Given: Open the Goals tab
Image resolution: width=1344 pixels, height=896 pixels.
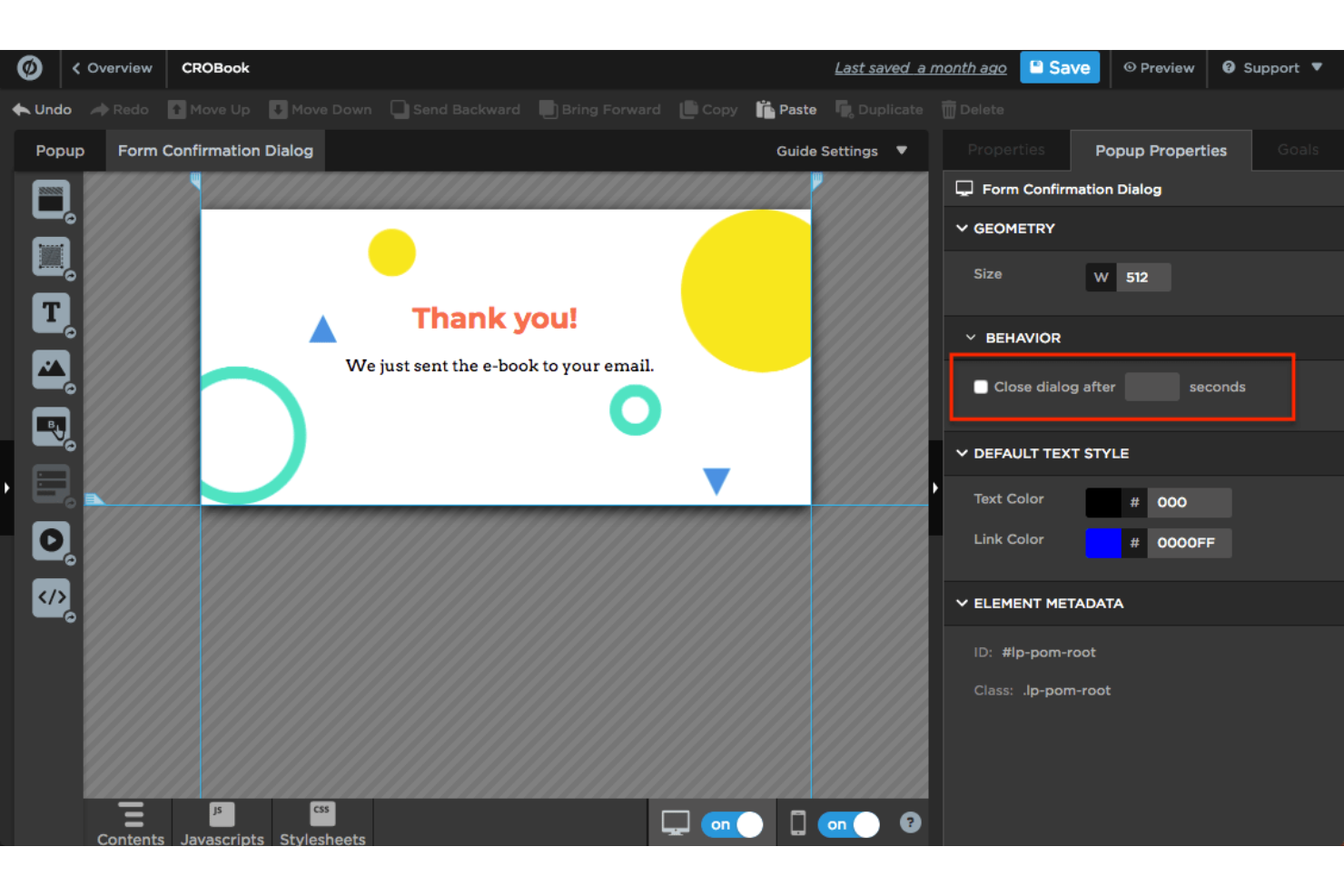Looking at the screenshot, I should (1297, 150).
